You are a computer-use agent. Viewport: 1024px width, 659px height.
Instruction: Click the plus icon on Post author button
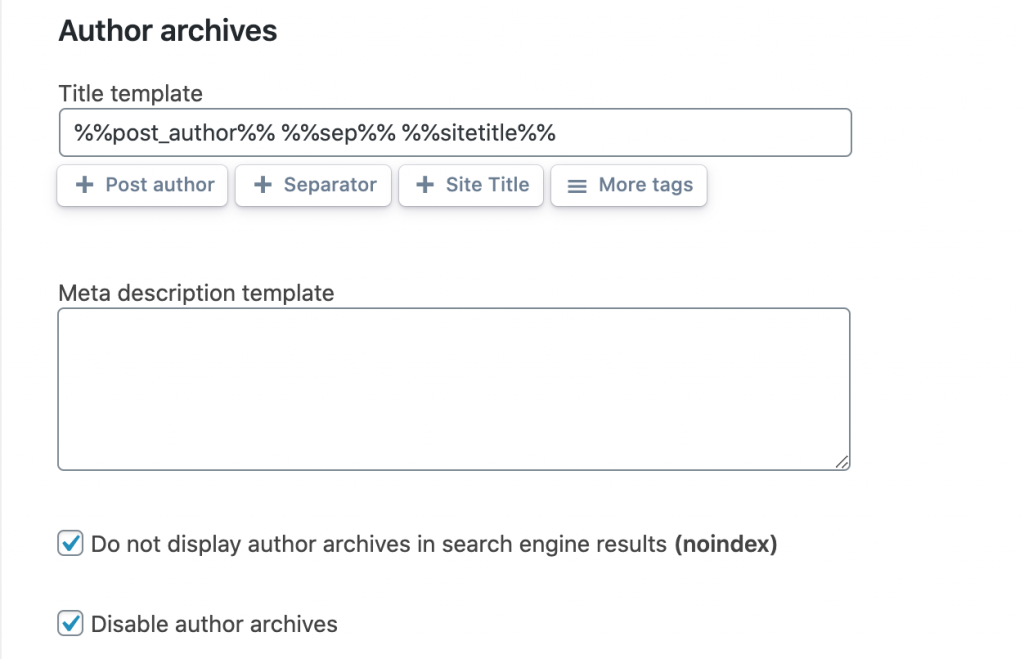pyautogui.click(x=85, y=185)
